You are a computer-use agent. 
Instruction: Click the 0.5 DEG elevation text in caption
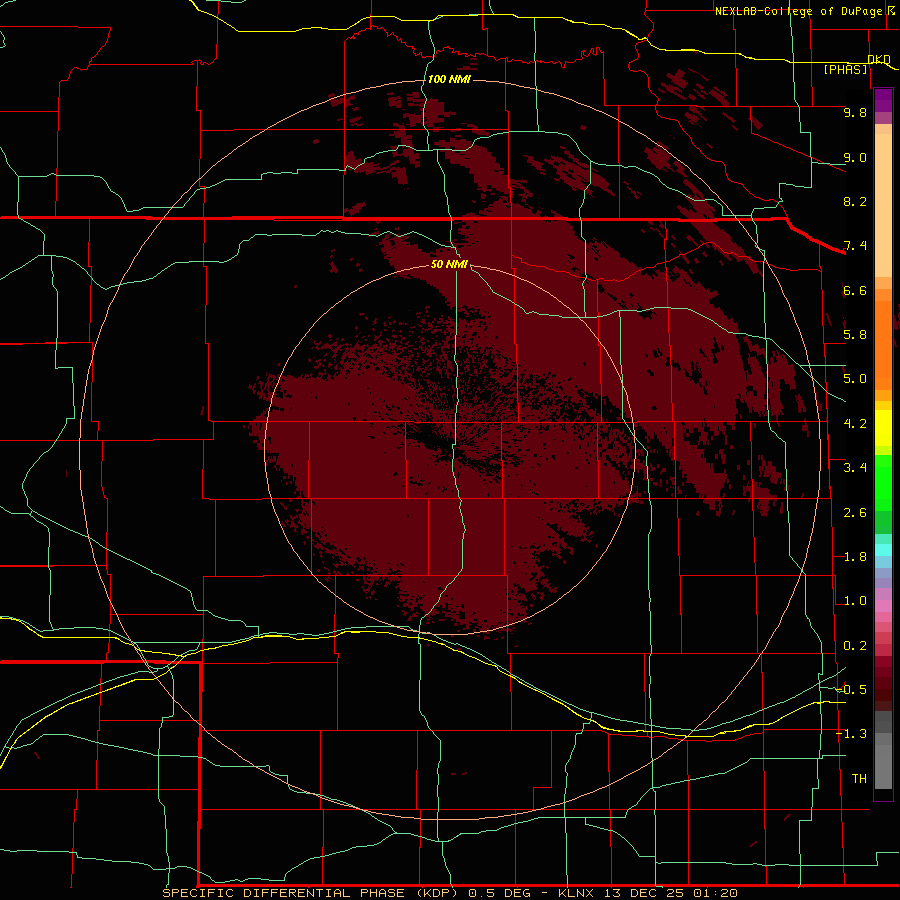click(x=501, y=893)
